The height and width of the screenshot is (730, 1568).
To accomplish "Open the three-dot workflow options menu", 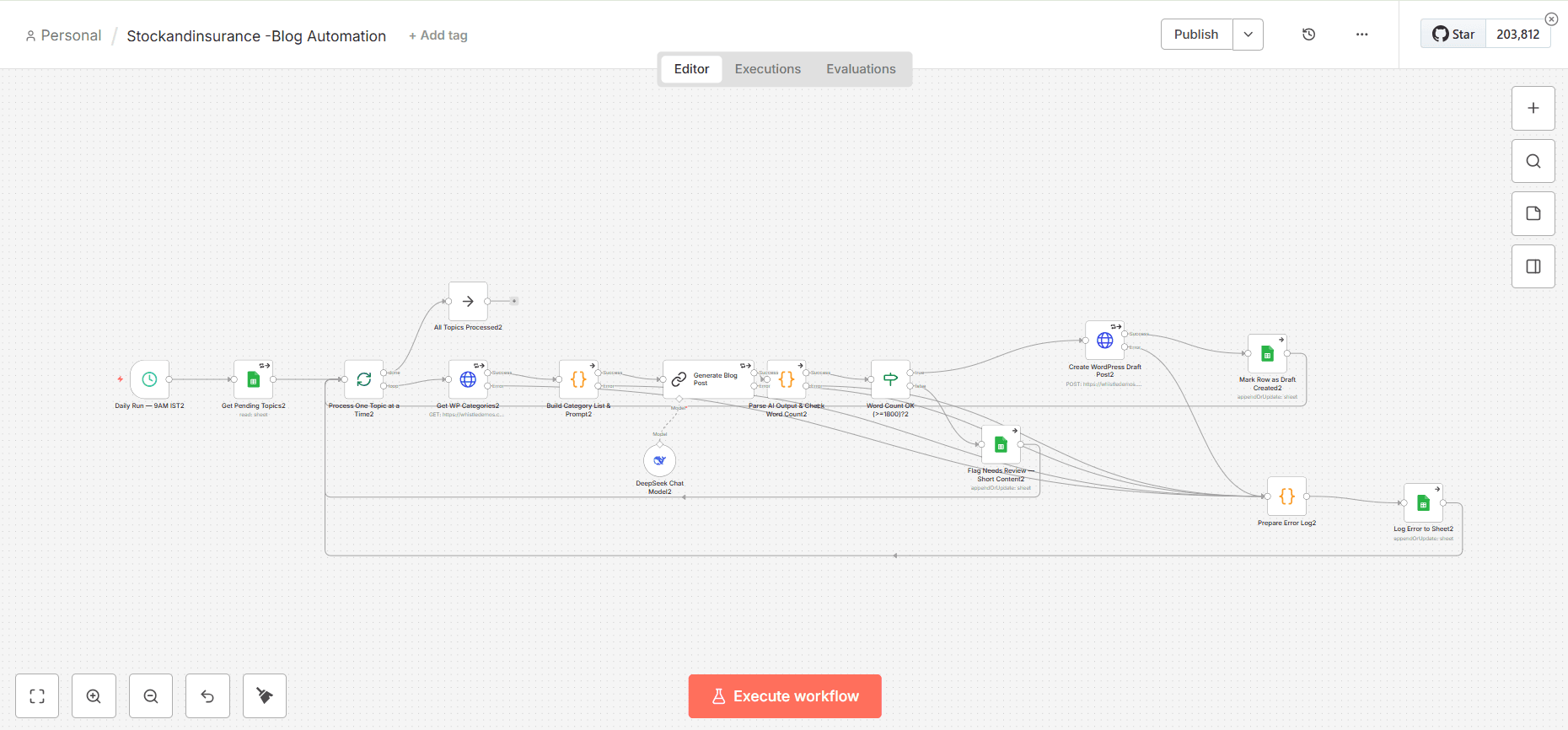I will coord(1361,35).
